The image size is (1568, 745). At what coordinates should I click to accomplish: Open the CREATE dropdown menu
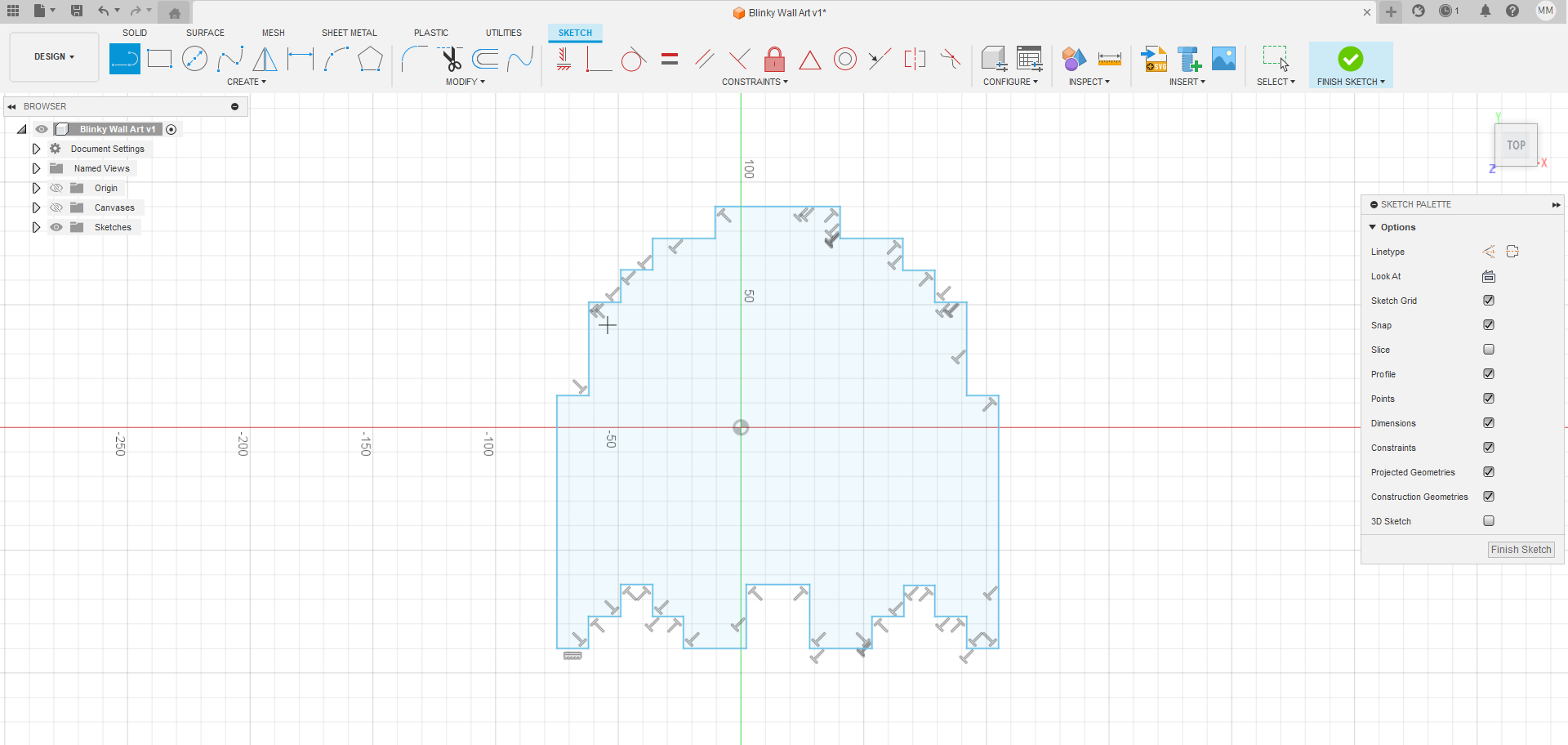click(247, 82)
